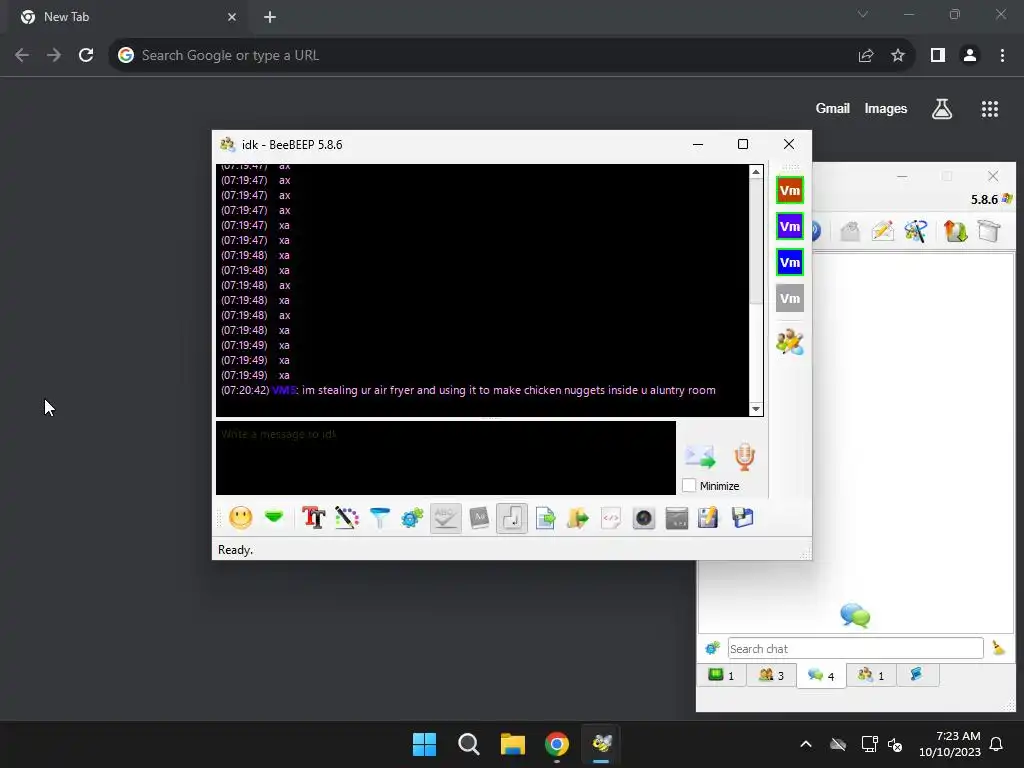The width and height of the screenshot is (1024, 768).
Task: Select the blue Vm user avatar
Action: pos(790,263)
